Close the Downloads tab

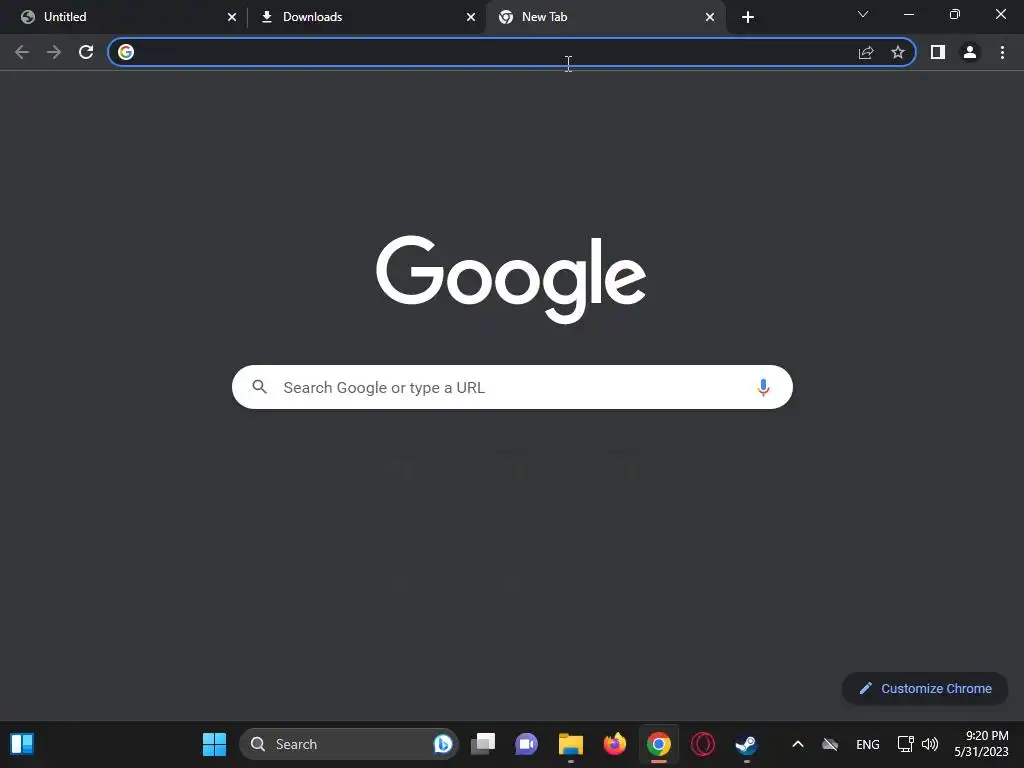pos(471,17)
